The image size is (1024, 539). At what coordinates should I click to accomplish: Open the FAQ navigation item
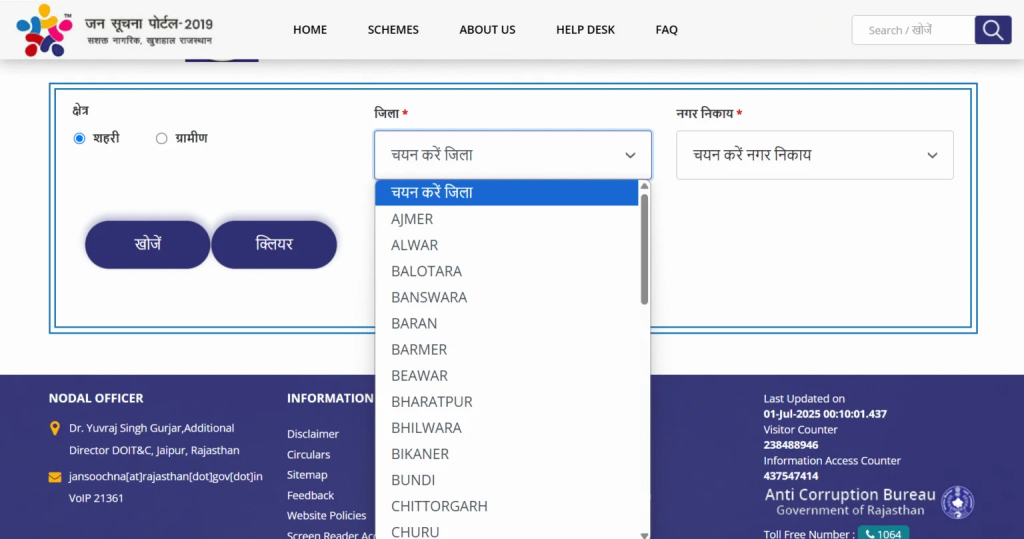point(666,30)
